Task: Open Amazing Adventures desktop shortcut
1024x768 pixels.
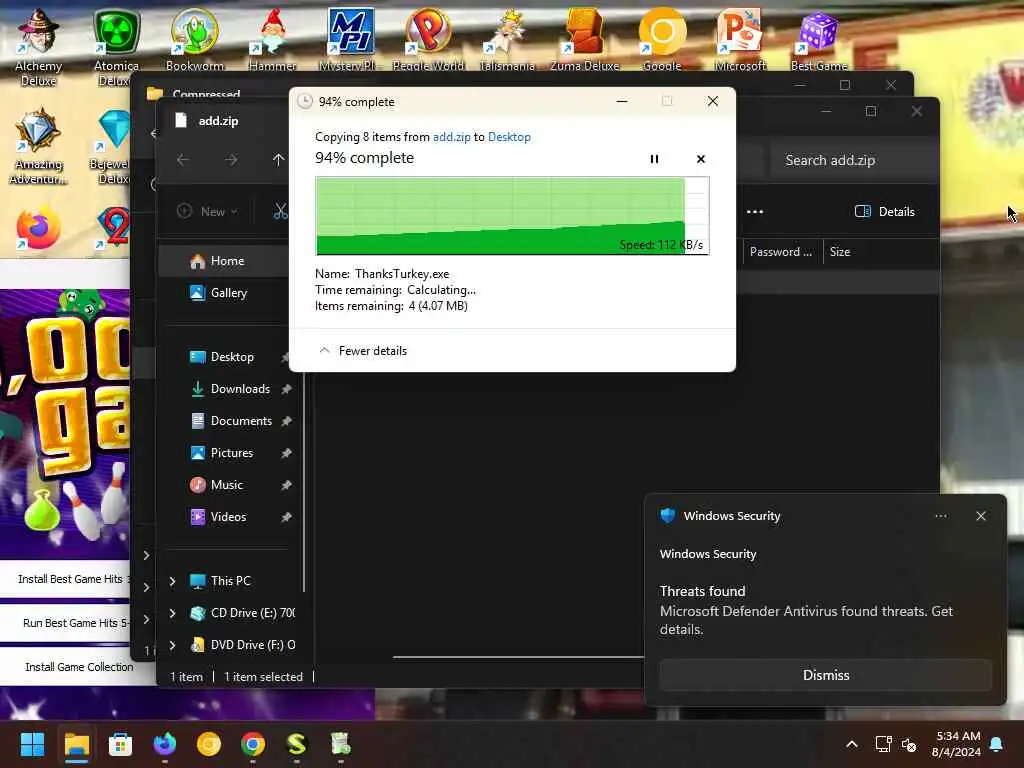Action: point(39,146)
